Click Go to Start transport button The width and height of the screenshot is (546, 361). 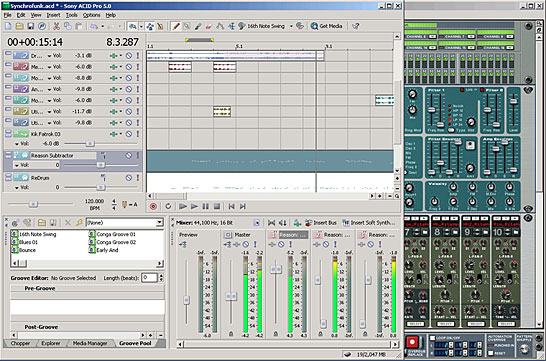pos(231,206)
